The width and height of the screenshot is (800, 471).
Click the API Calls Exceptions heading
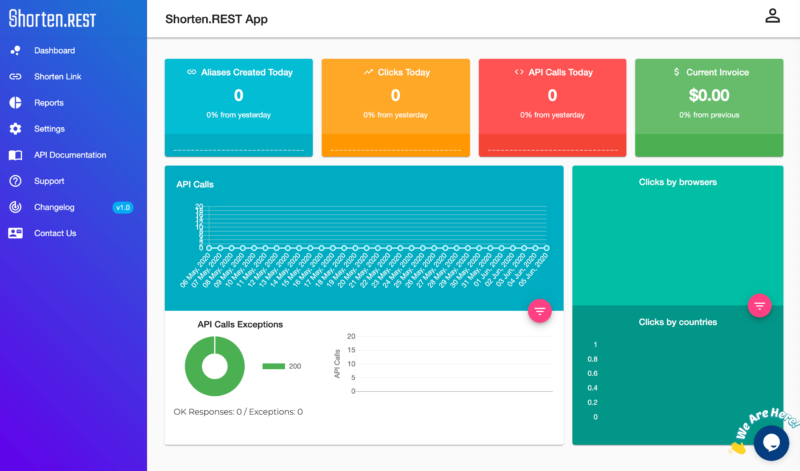(240, 325)
